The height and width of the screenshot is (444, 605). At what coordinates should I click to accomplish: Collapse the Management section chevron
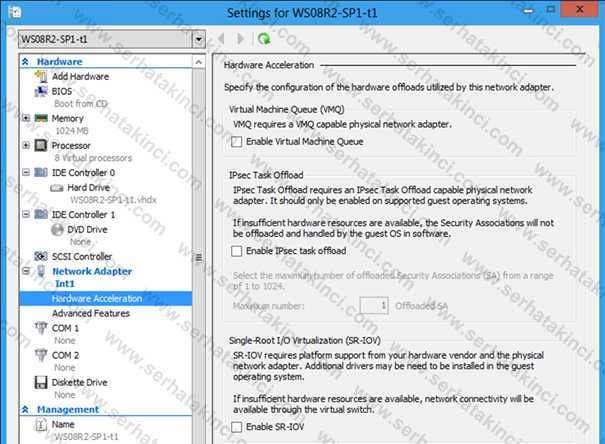tap(25, 409)
